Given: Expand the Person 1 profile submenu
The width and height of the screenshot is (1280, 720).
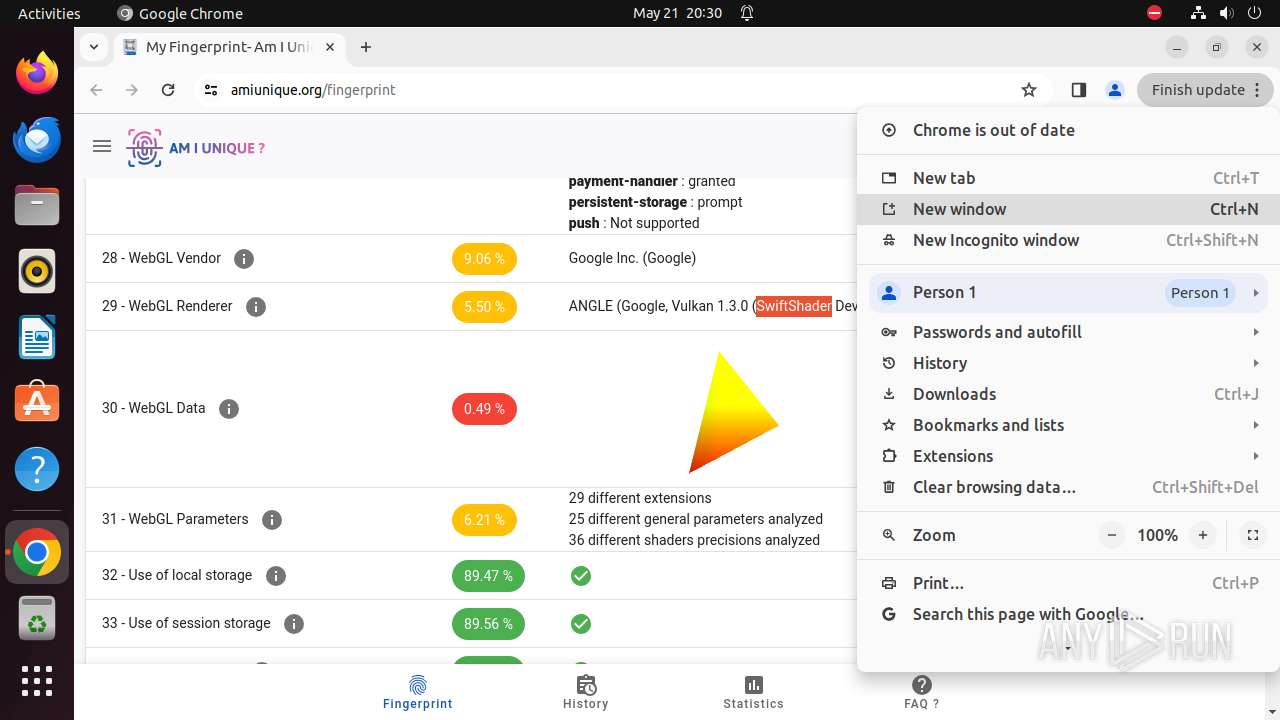Looking at the screenshot, I should 1067,293.
